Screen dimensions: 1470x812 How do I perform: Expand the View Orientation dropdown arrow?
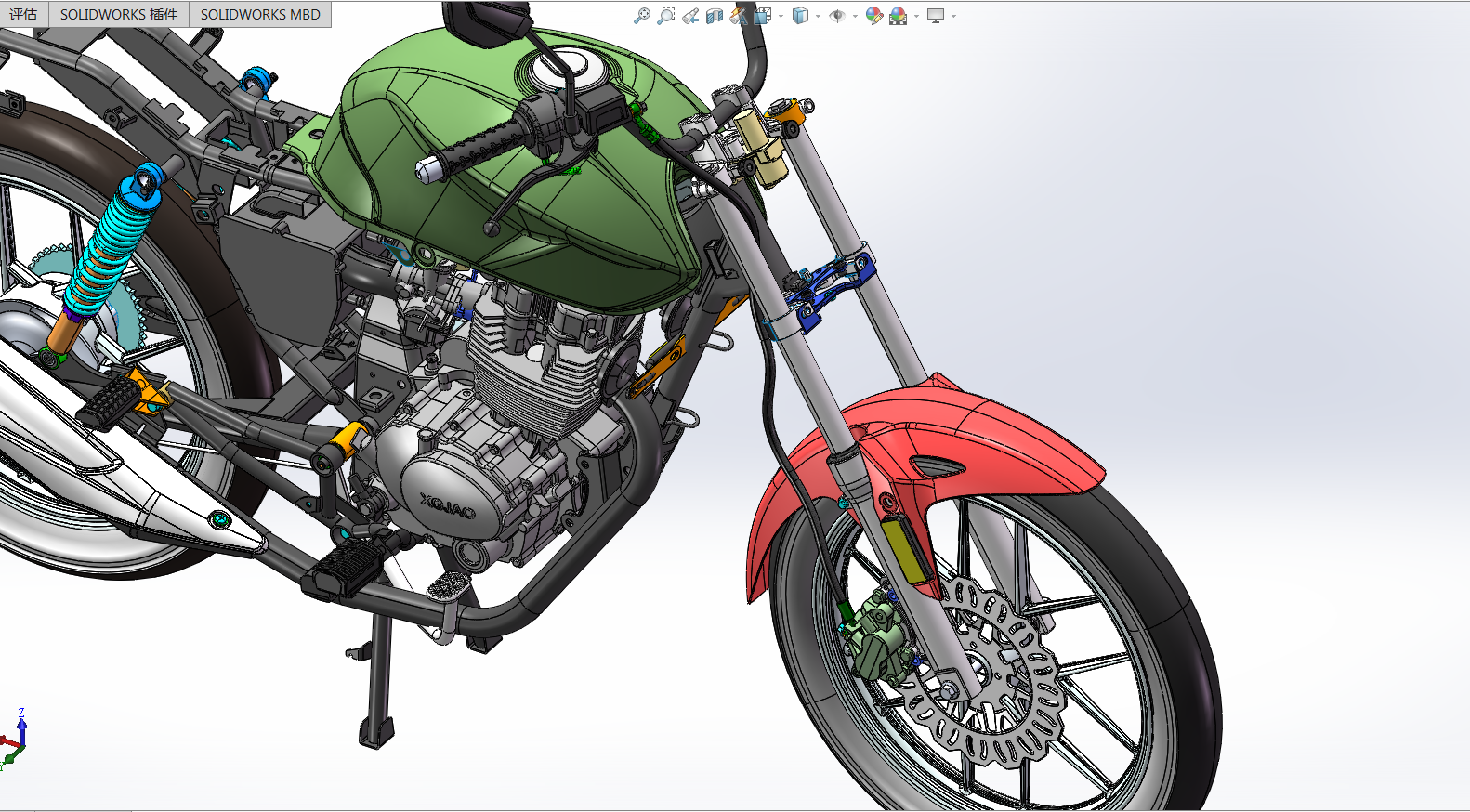[781, 16]
